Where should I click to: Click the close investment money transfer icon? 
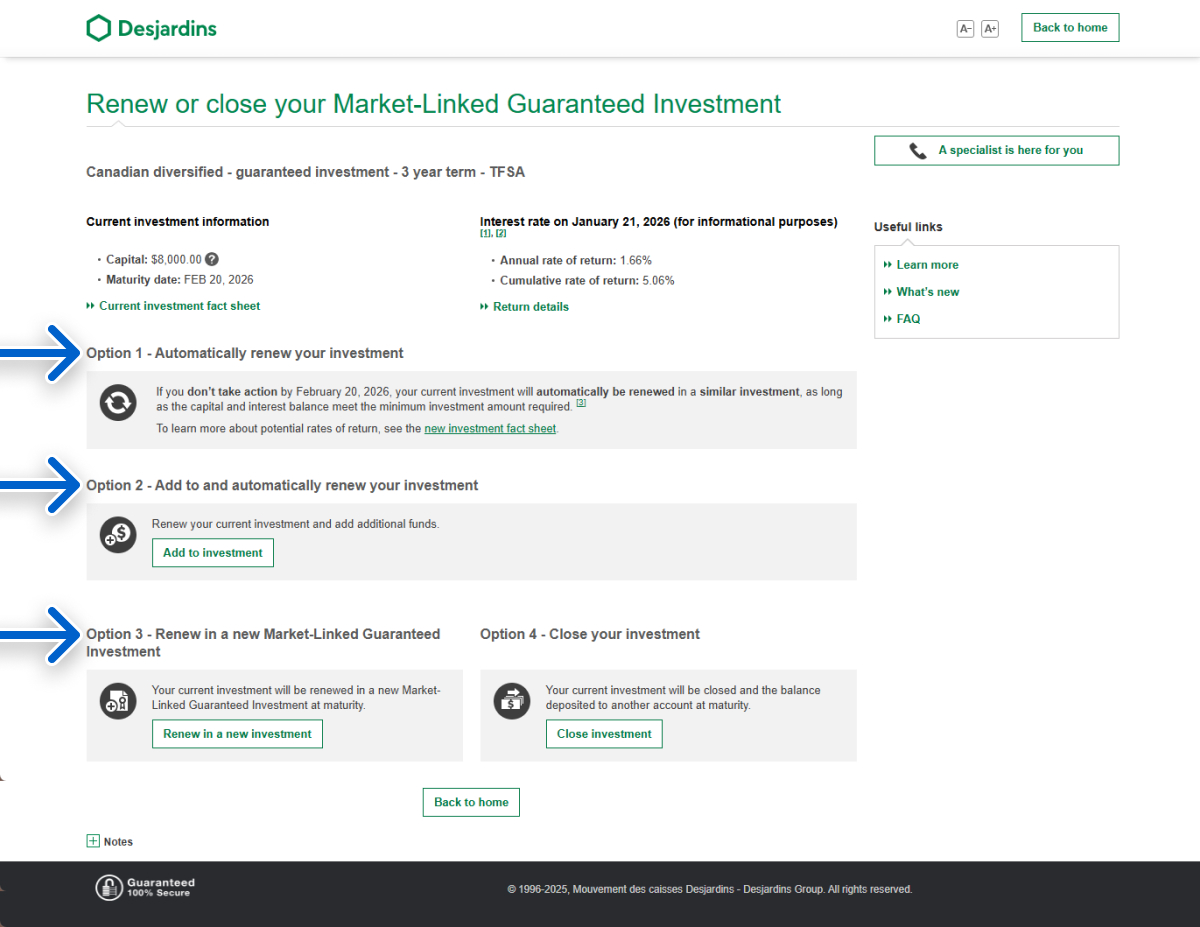click(x=512, y=702)
